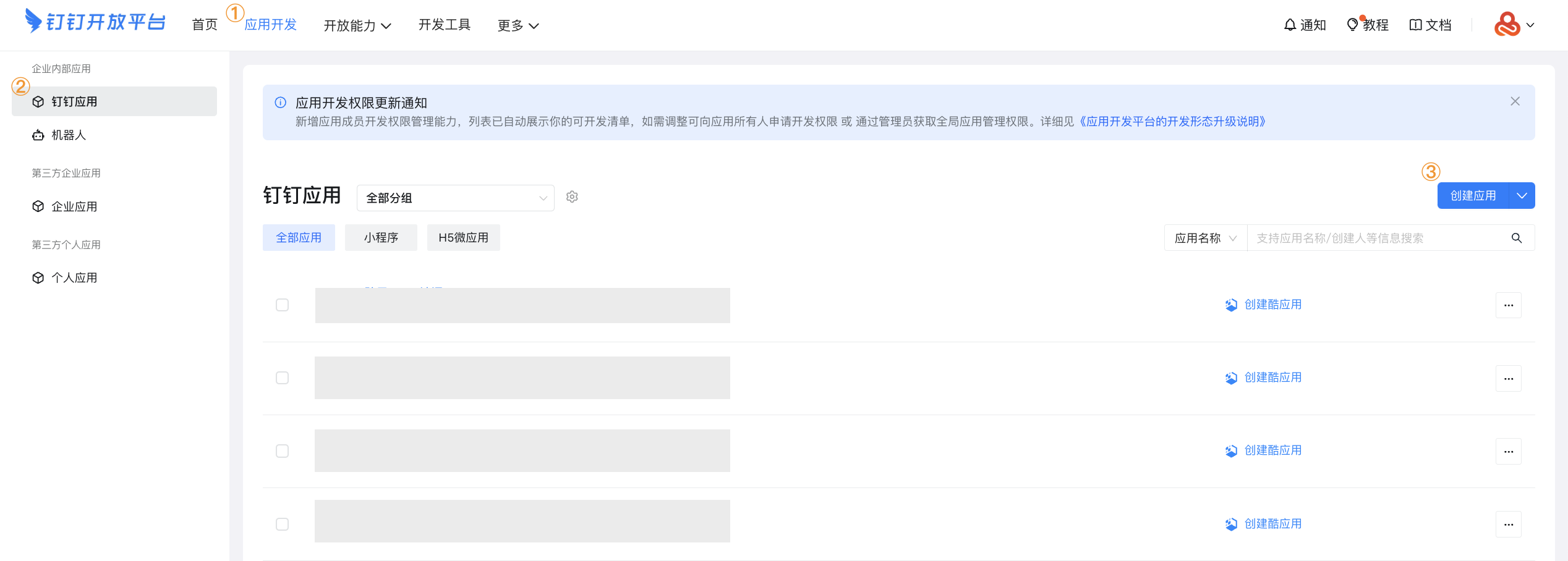Open the 文档 documentation book icon

[1430, 25]
